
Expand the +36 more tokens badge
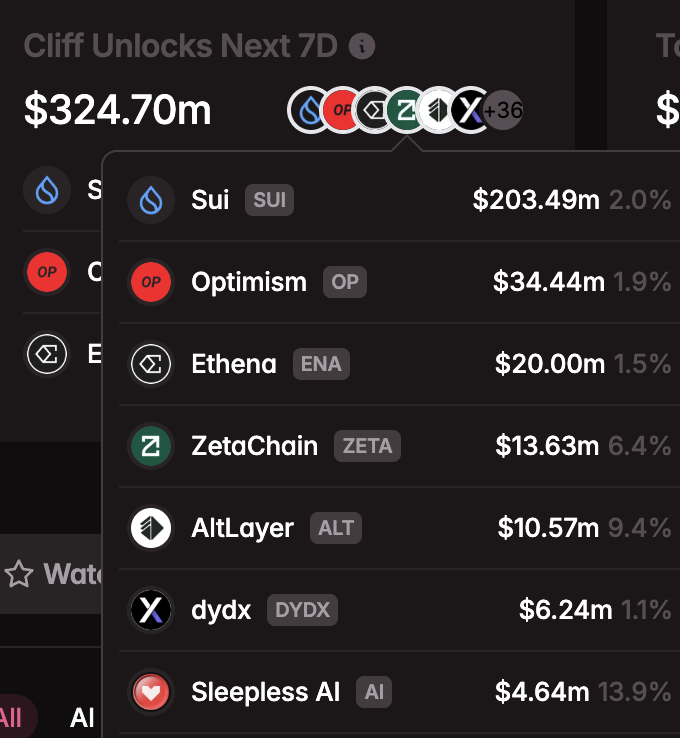click(502, 110)
